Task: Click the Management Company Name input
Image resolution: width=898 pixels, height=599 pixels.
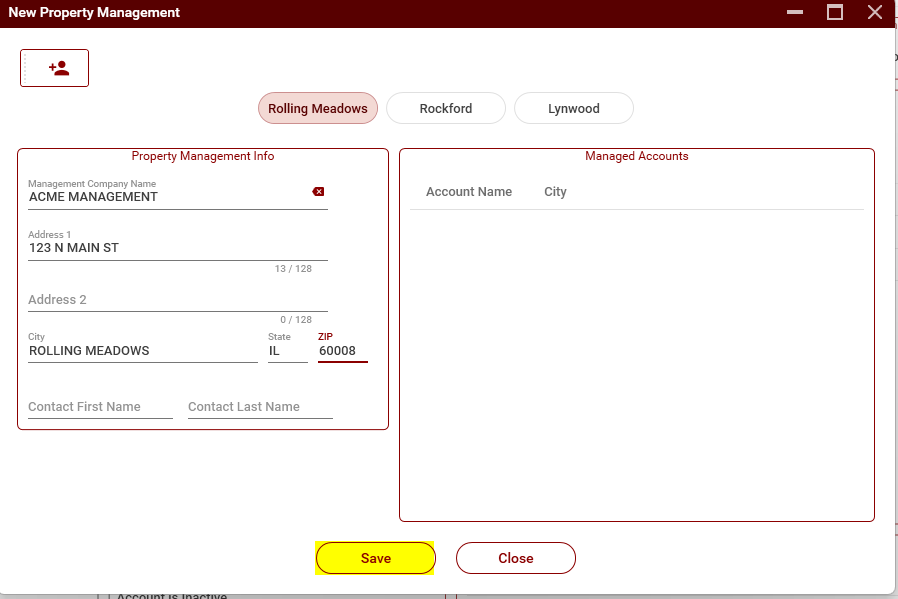Action: pyautogui.click(x=165, y=197)
